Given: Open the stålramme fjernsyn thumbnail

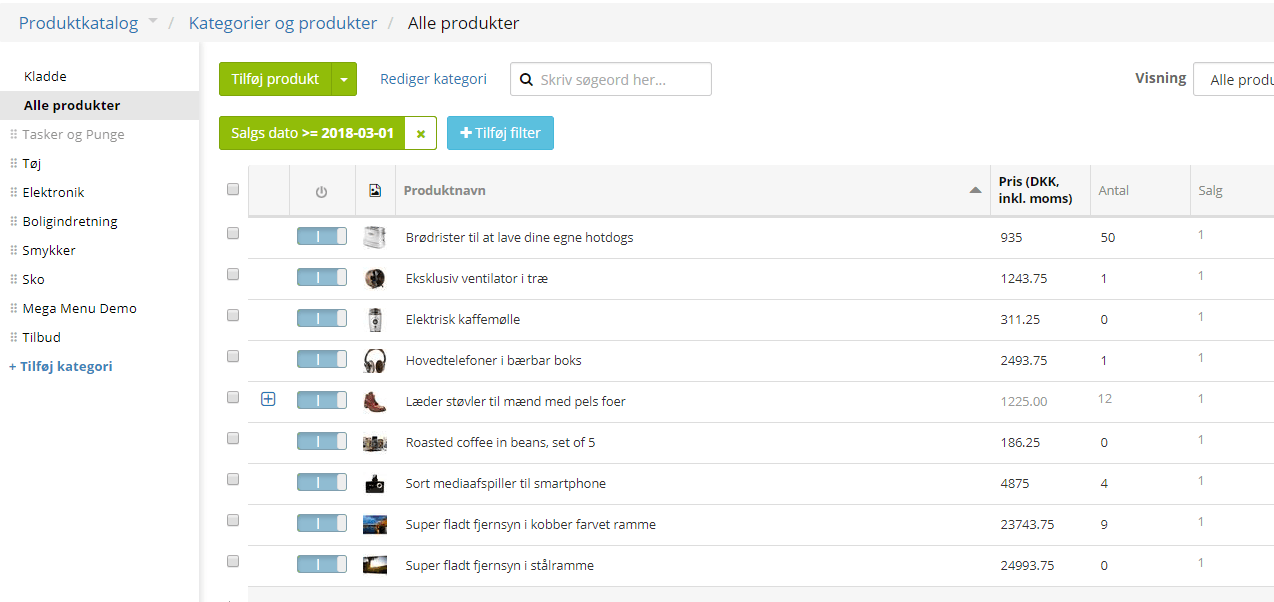Looking at the screenshot, I should pyautogui.click(x=375, y=565).
